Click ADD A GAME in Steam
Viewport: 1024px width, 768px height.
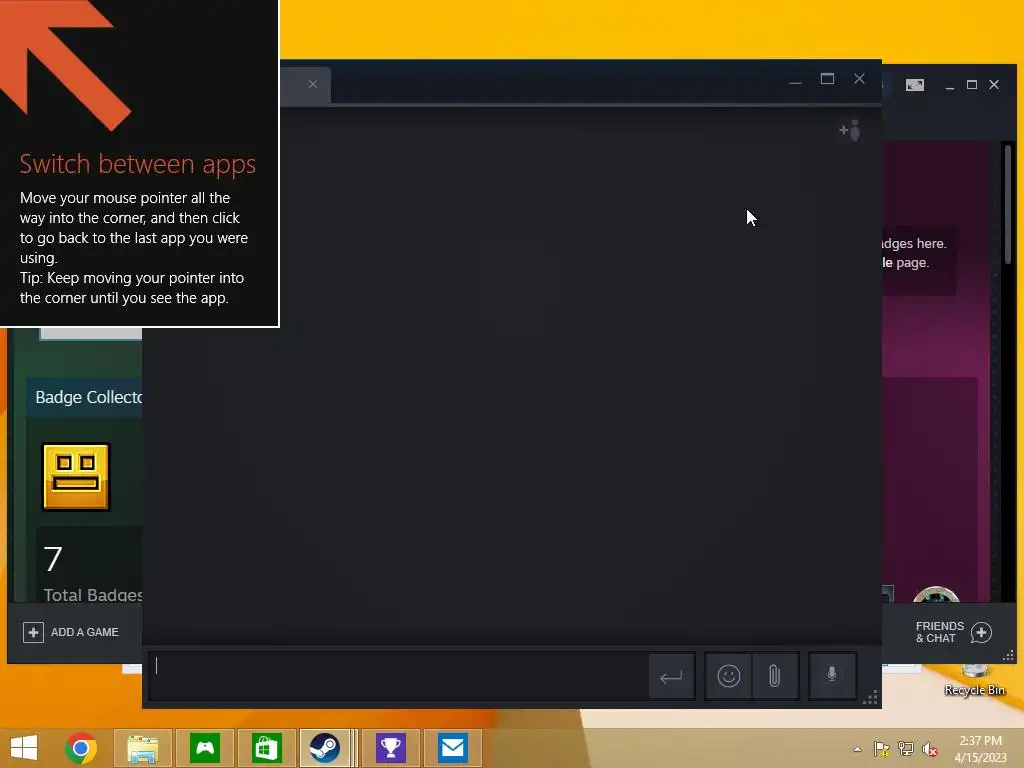(x=71, y=632)
